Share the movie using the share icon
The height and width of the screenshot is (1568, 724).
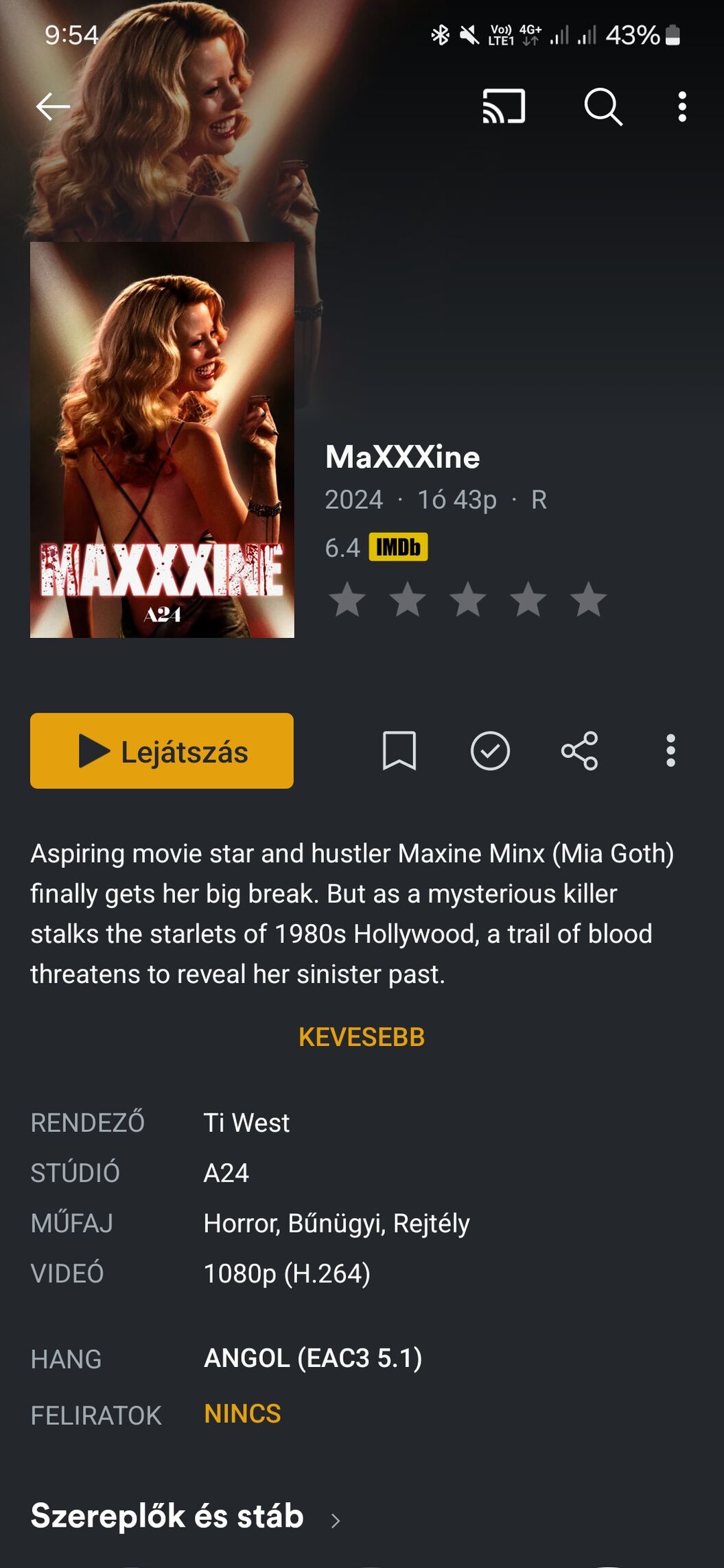click(x=580, y=750)
